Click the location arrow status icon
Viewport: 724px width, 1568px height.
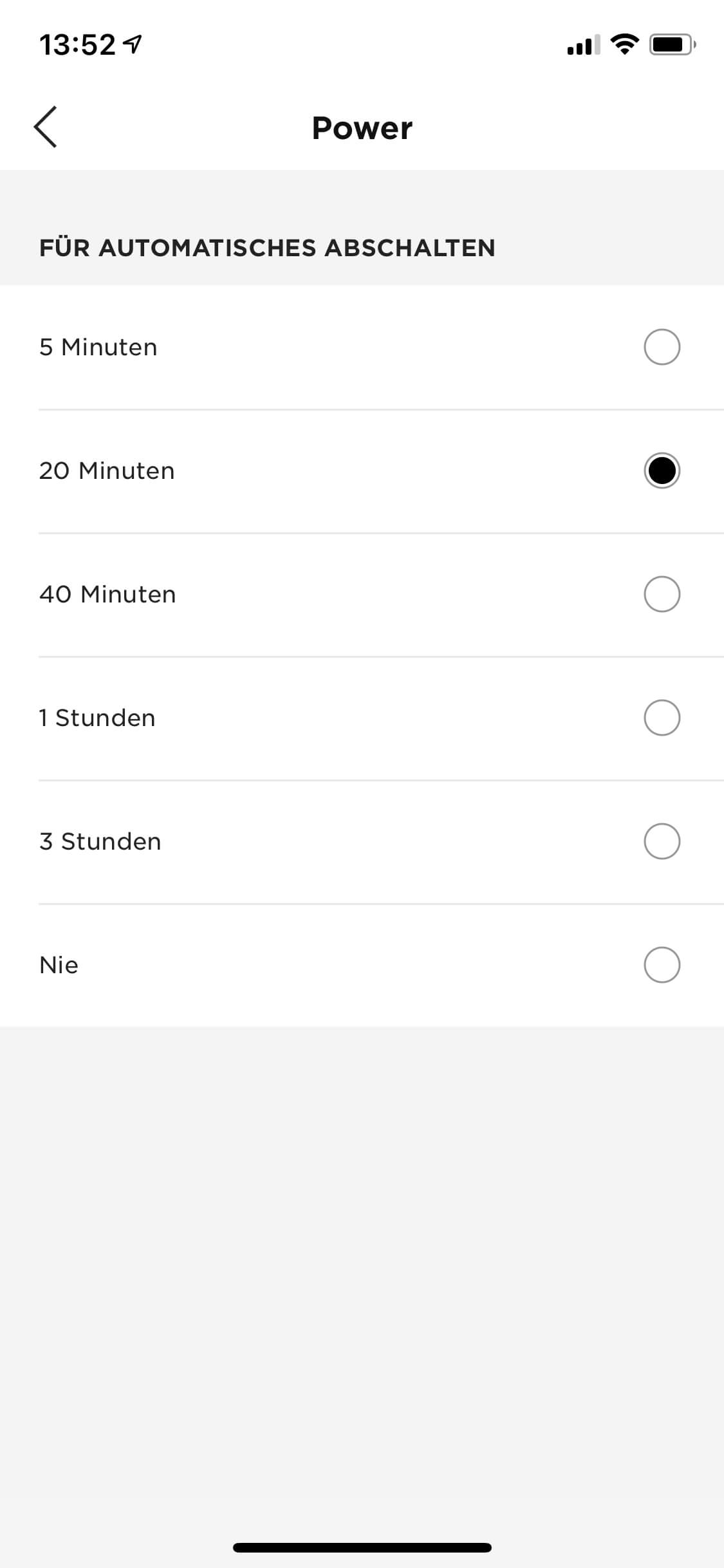(x=133, y=44)
